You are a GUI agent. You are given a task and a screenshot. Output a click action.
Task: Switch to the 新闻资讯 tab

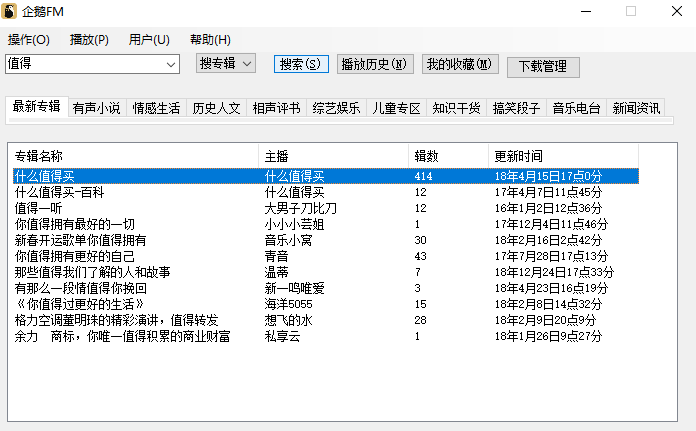click(x=636, y=108)
